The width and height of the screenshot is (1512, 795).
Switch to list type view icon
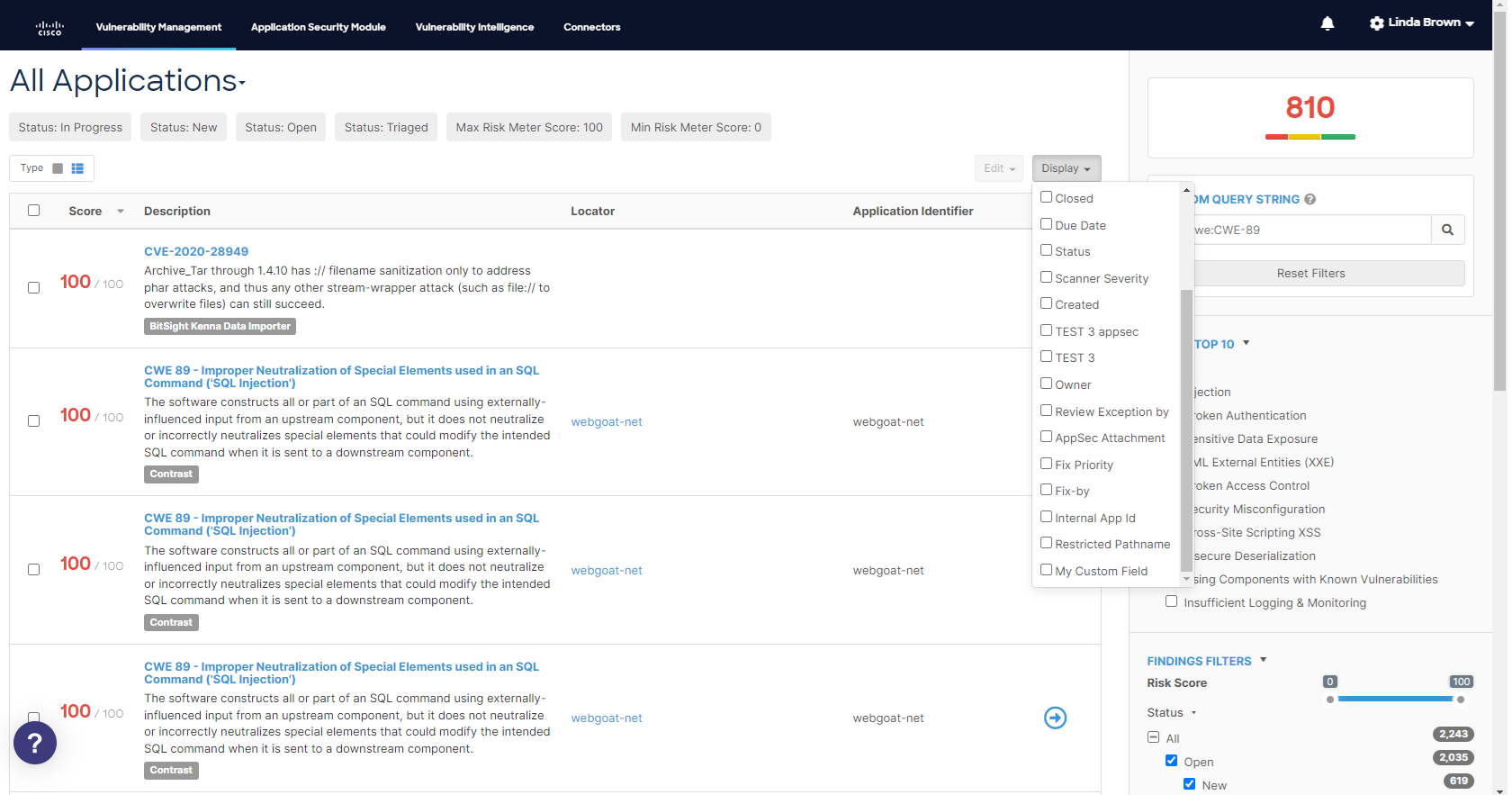(77, 168)
